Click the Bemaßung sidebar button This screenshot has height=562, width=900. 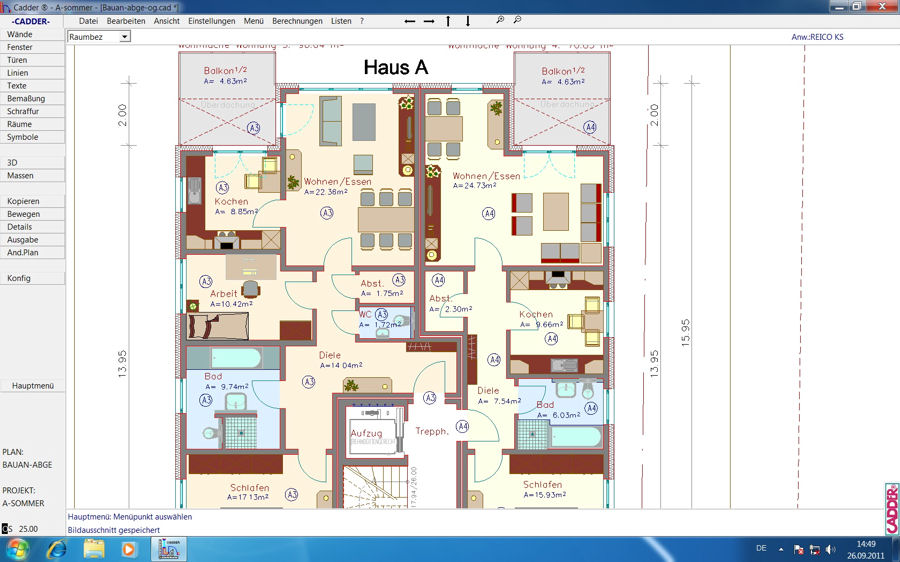pos(32,99)
